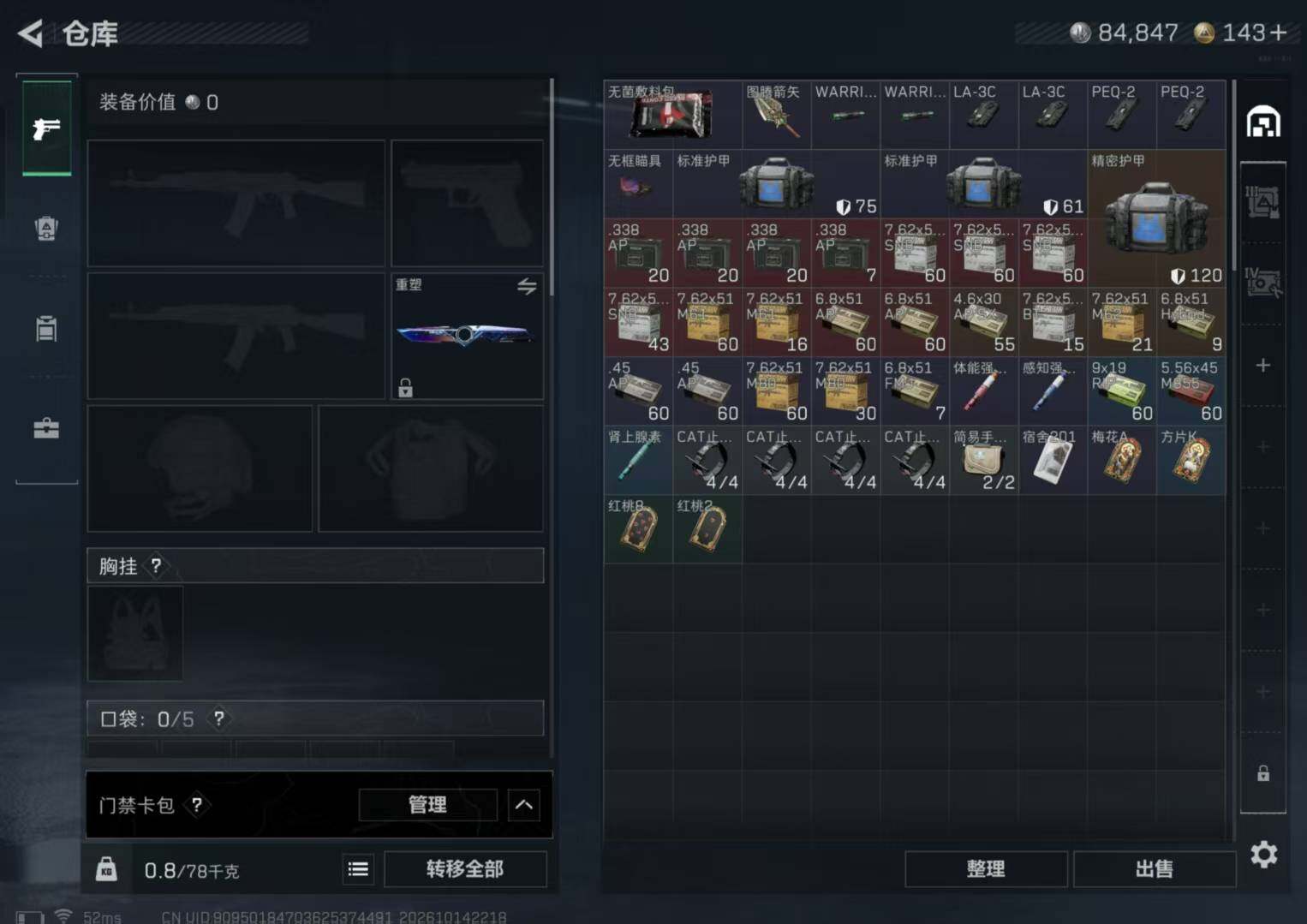The width and height of the screenshot is (1307, 924).
Task: Select the 4.6x30 ammo stack of 55
Action: pos(983,321)
